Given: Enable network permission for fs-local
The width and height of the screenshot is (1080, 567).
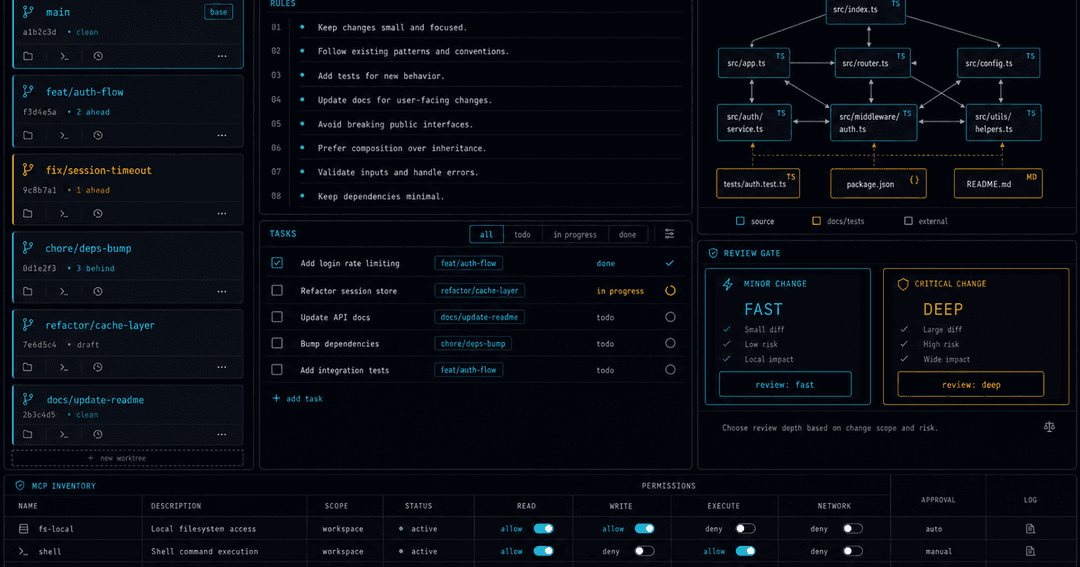Looking at the screenshot, I should point(853,528).
